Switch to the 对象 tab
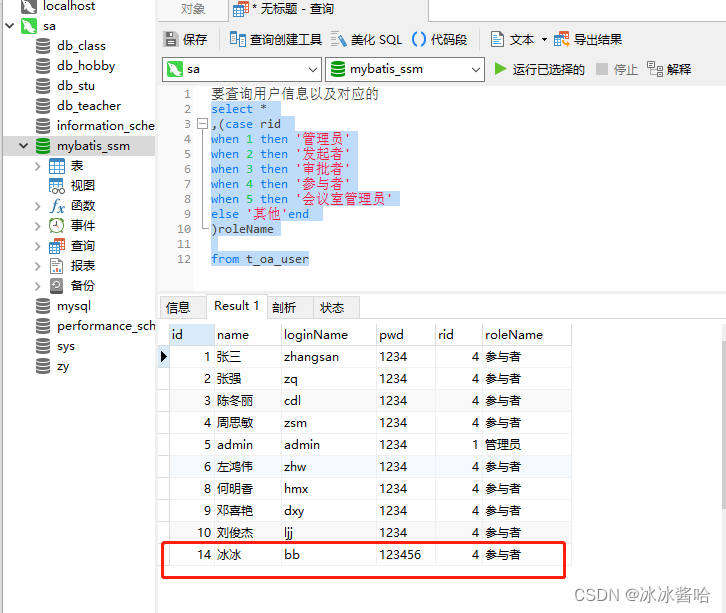726x613 pixels. click(x=193, y=9)
